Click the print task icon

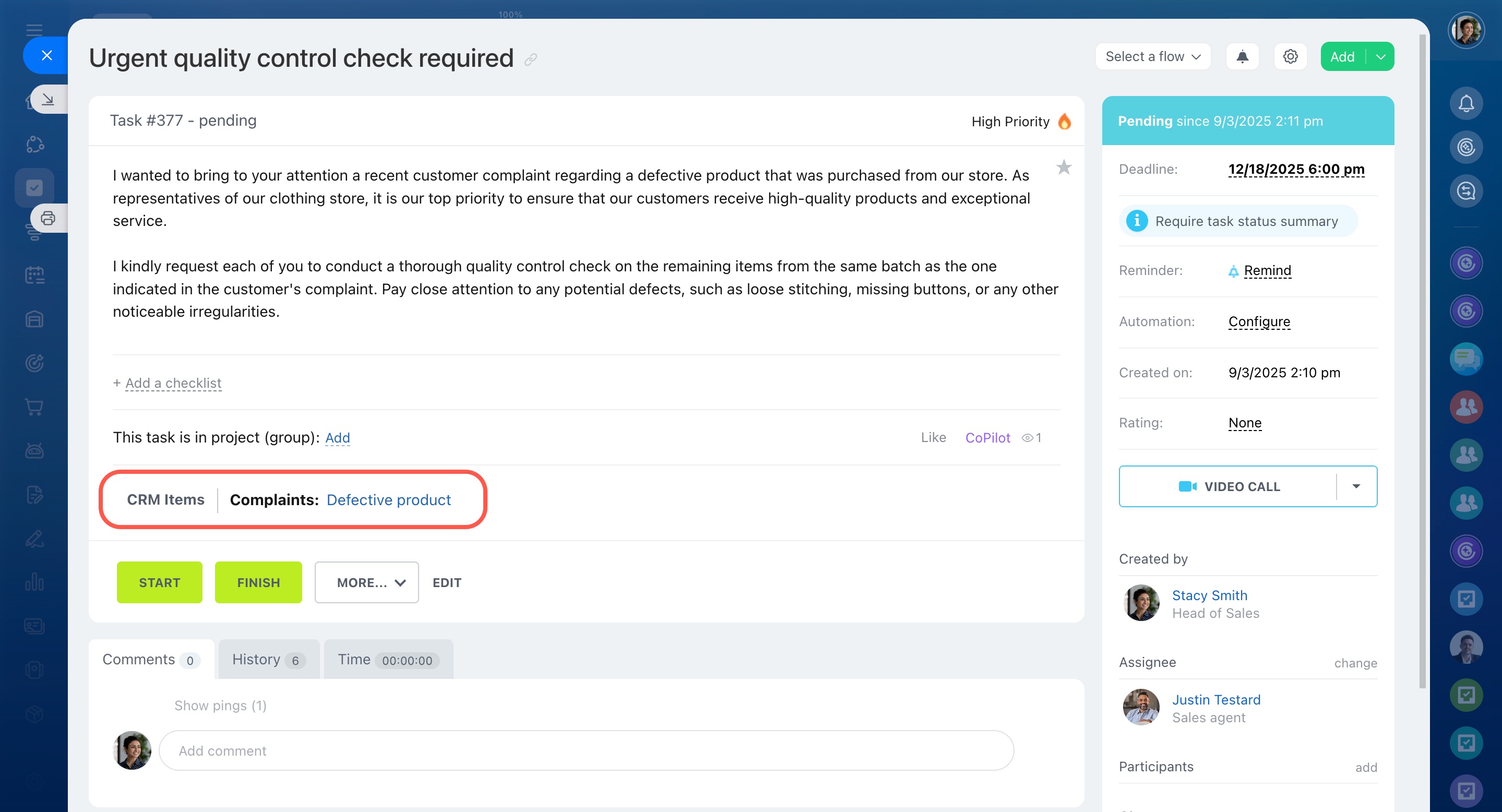point(48,218)
